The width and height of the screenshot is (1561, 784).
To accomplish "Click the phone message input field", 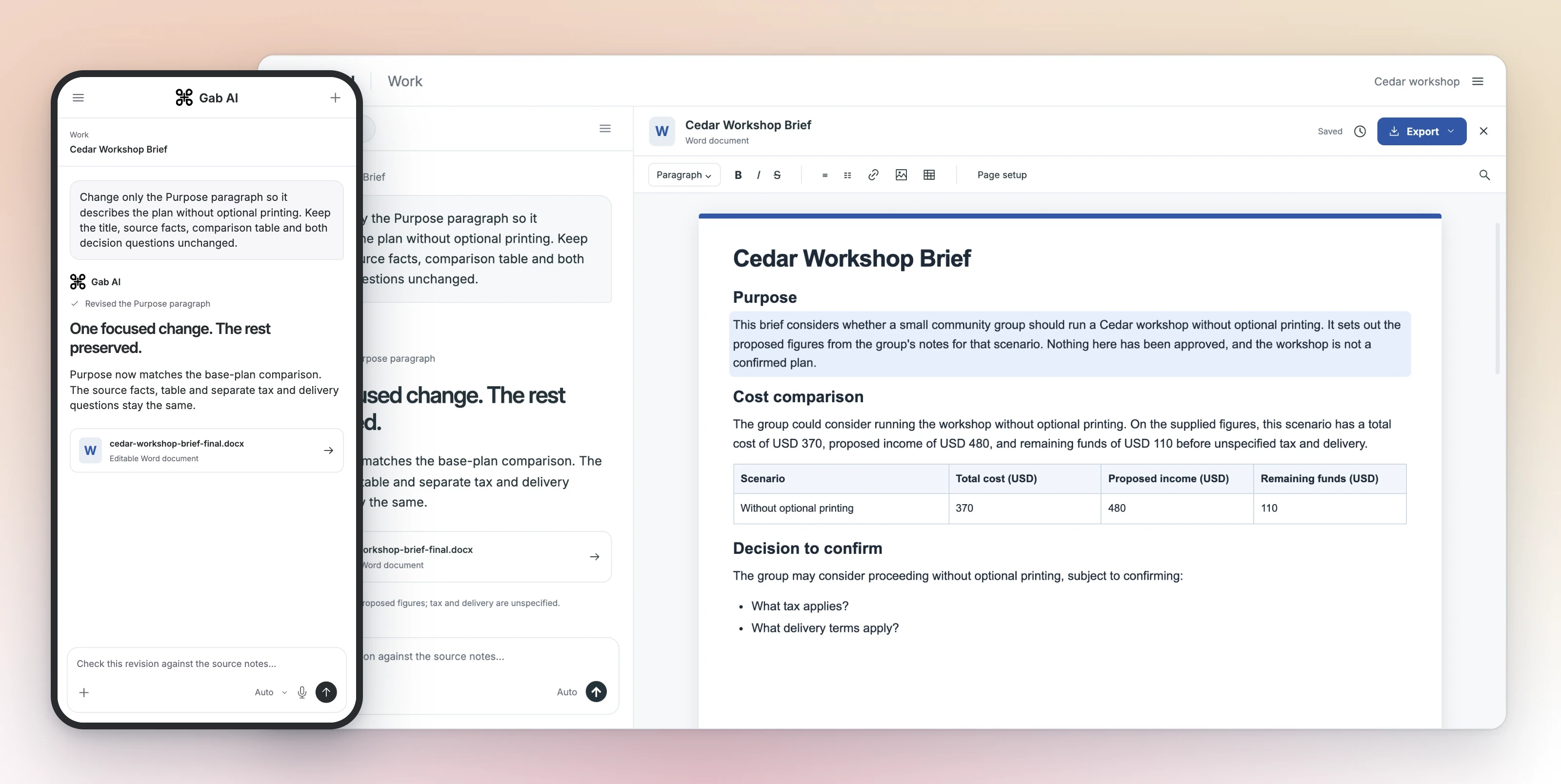I will coord(207,664).
